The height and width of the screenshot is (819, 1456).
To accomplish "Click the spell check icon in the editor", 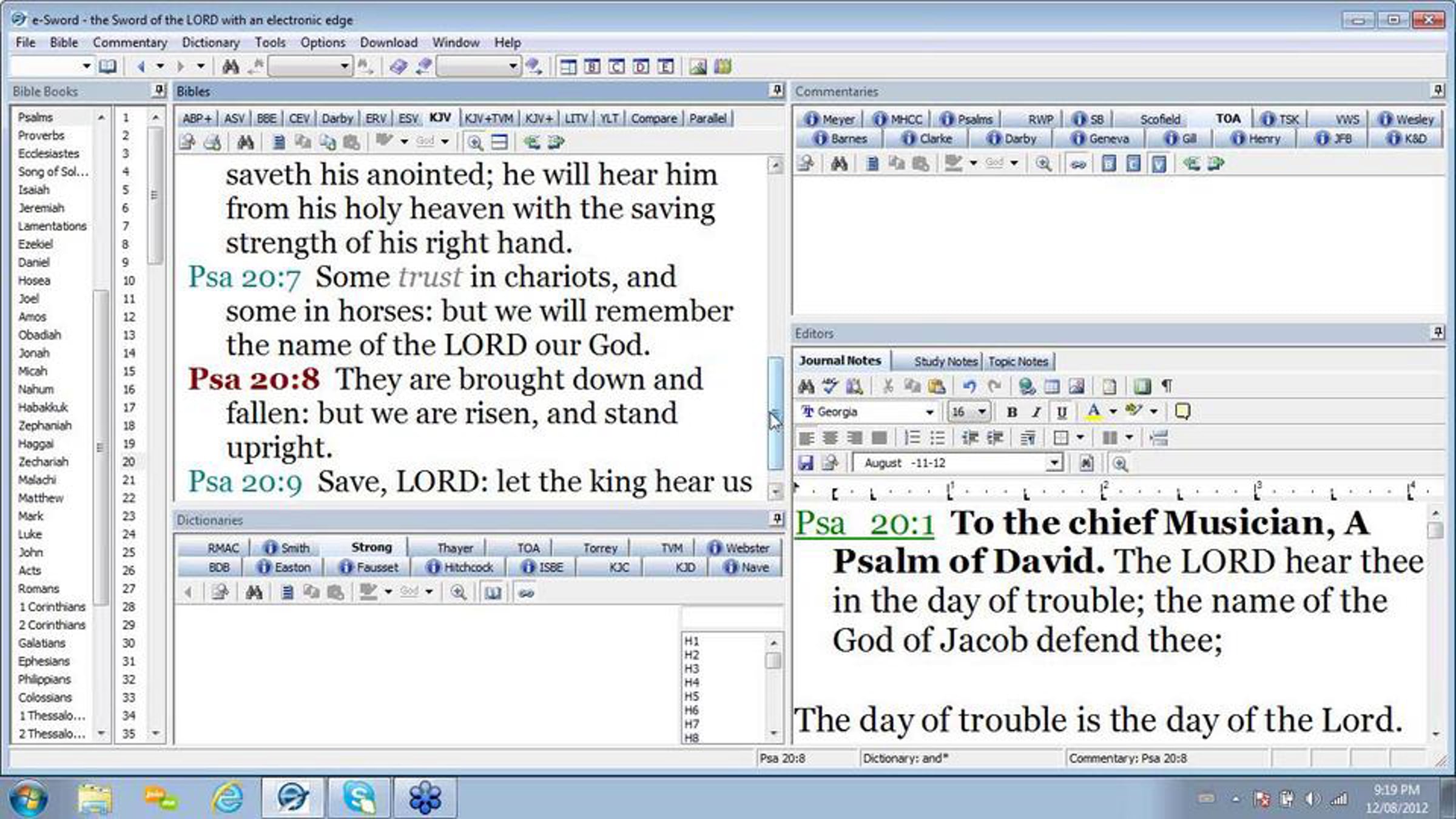I will pyautogui.click(x=830, y=386).
